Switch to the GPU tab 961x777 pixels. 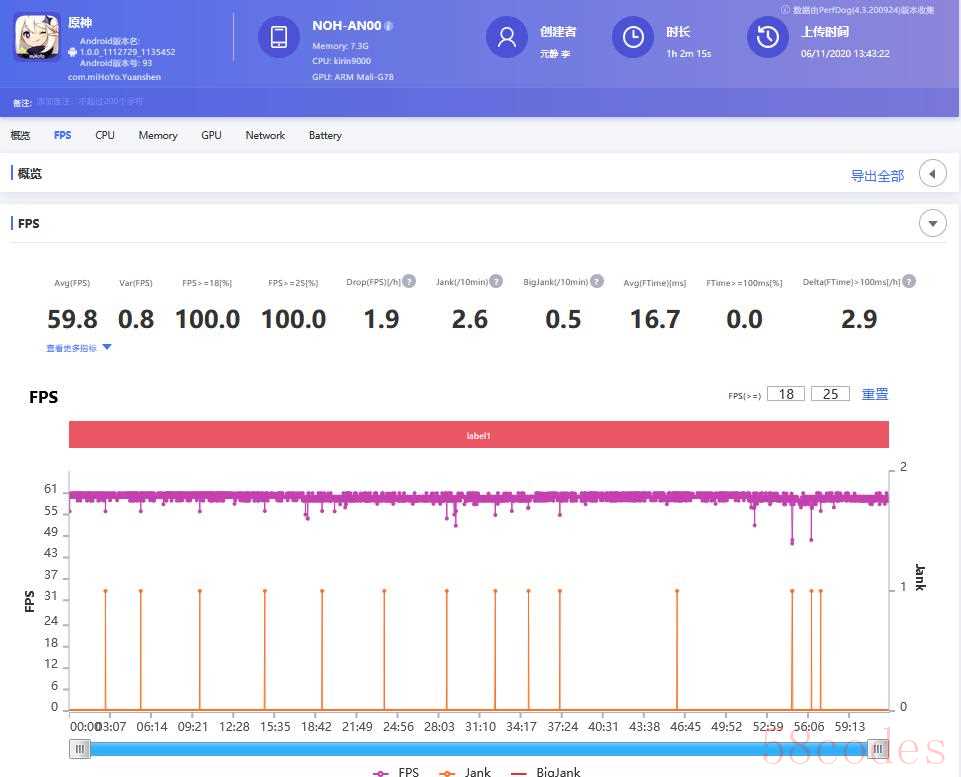click(211, 135)
